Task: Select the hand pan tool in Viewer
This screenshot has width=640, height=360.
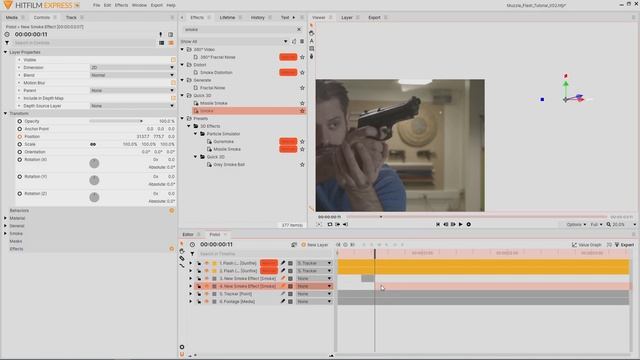Action: [311, 33]
